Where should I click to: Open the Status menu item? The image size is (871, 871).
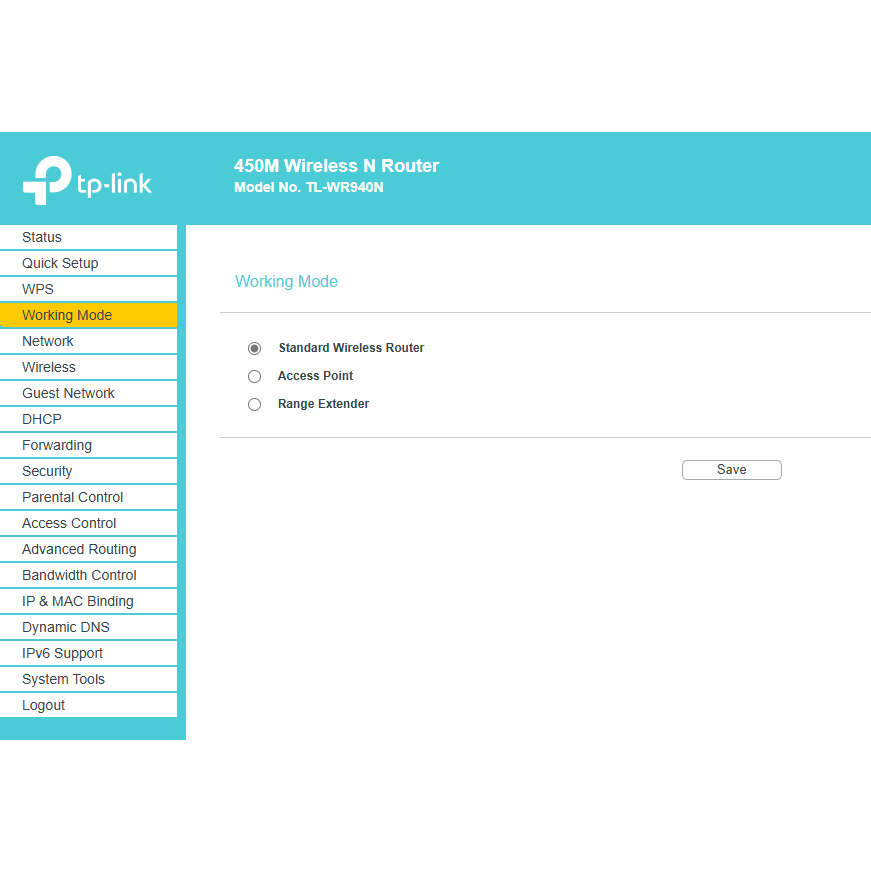[42, 237]
